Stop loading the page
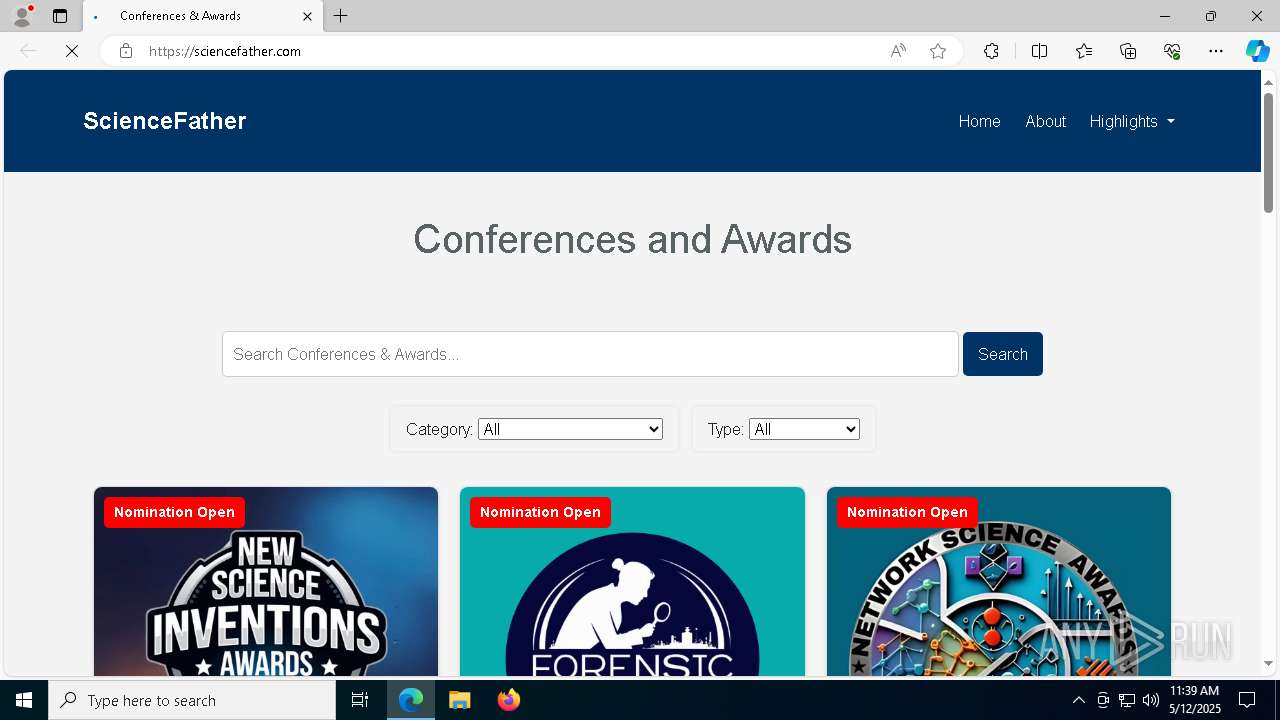 point(72,51)
